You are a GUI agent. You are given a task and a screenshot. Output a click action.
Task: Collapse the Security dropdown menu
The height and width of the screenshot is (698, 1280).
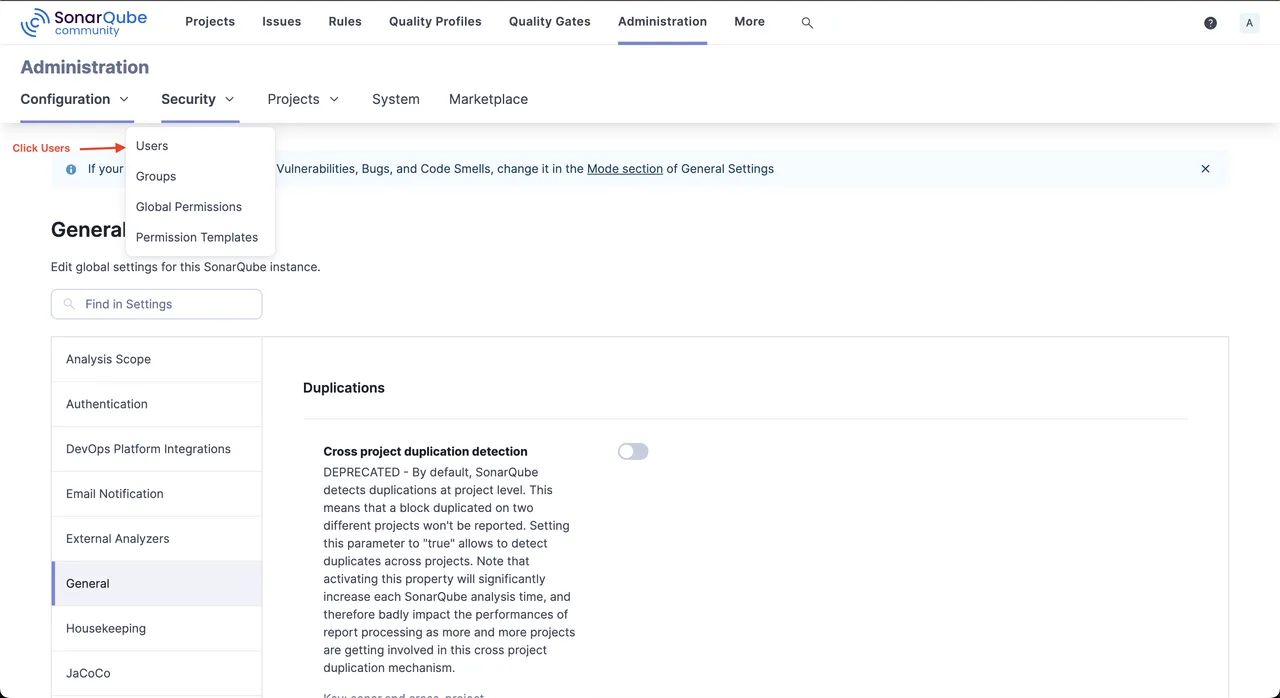(x=198, y=99)
